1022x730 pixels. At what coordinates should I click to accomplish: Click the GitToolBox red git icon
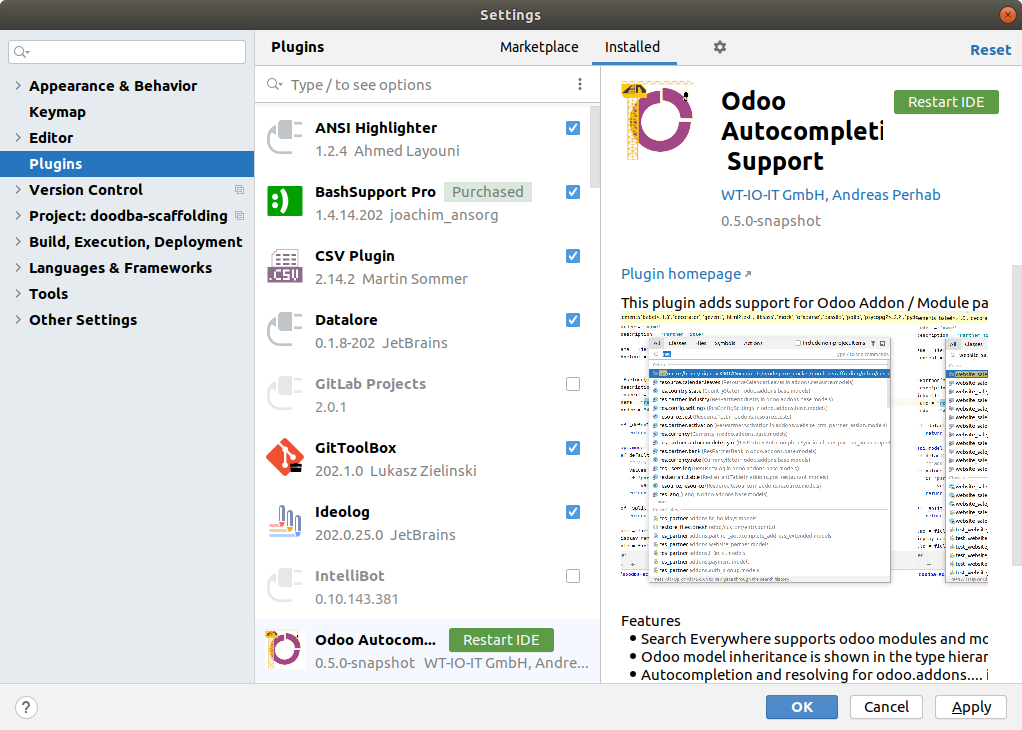click(285, 457)
